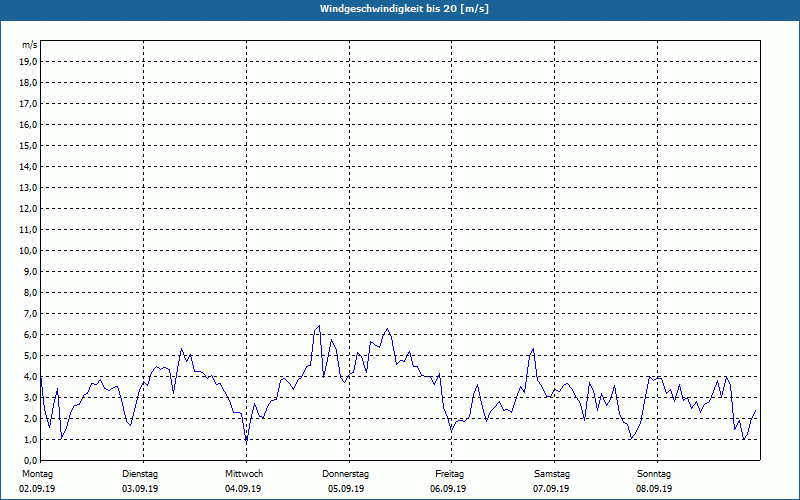The width and height of the screenshot is (800, 500).
Task: Select the 9,0 axis label
Action: 30,271
